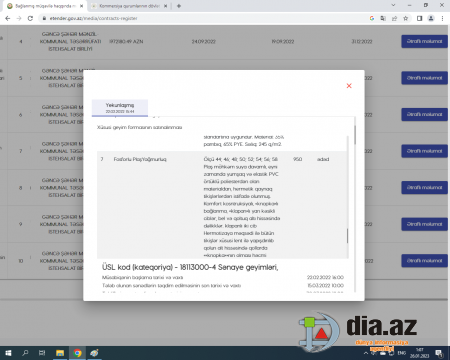Switch to the second browser tab
The image size is (450, 360).
(x=129, y=6)
